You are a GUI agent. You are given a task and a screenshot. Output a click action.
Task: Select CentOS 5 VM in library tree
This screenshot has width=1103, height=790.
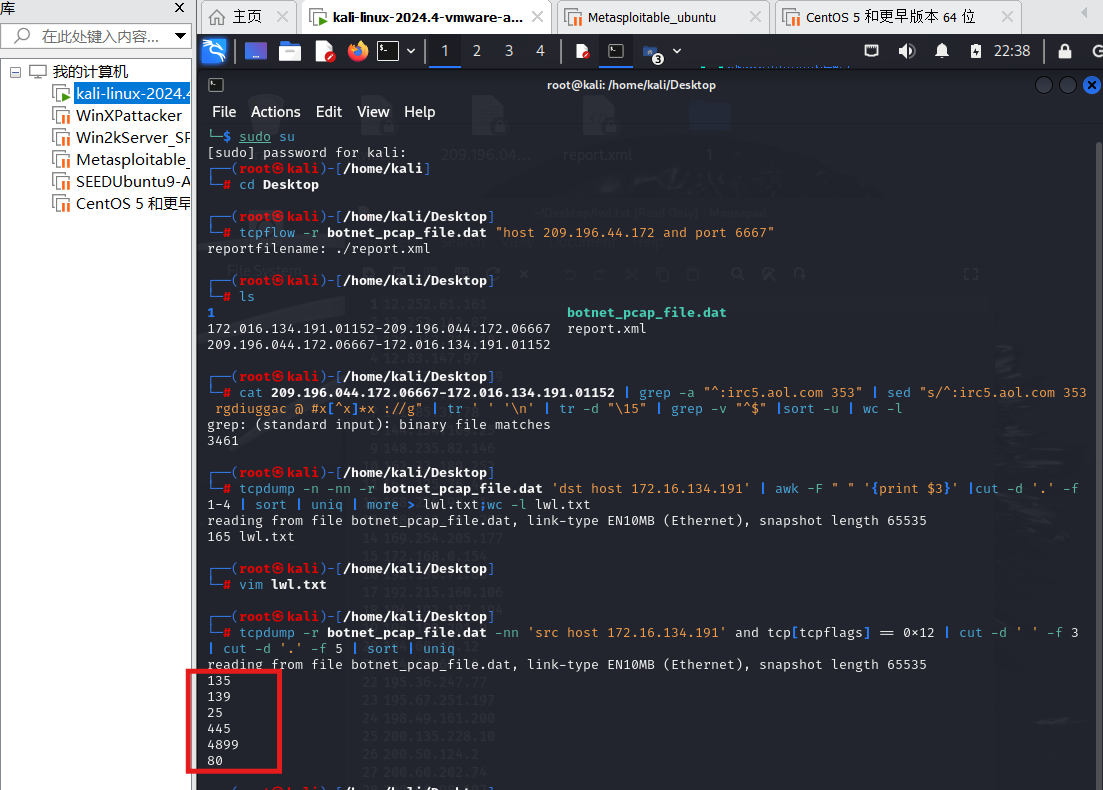coord(133,203)
